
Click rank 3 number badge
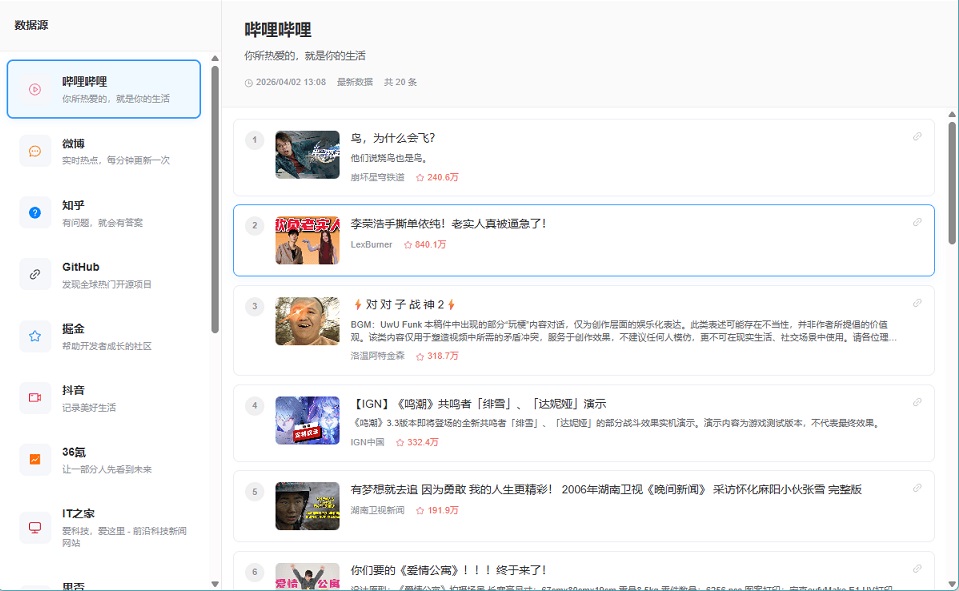[255, 306]
